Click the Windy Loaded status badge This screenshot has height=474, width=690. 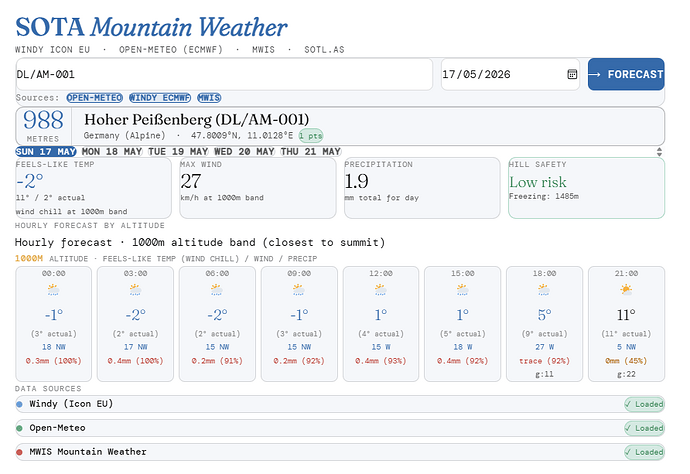(644, 404)
